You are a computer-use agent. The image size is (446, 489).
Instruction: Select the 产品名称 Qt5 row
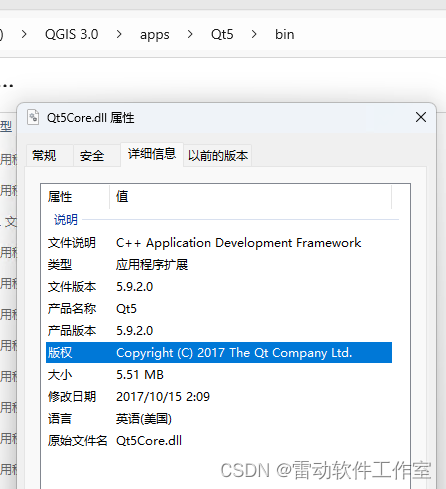(219, 309)
